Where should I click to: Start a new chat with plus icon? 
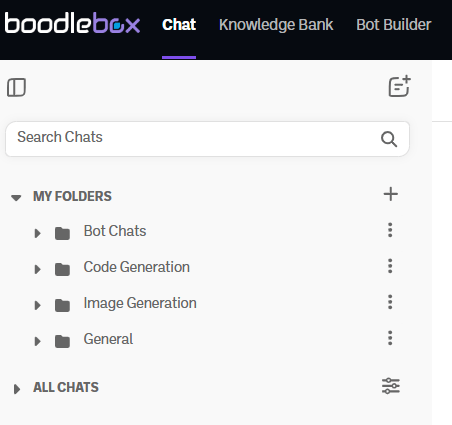(x=399, y=86)
